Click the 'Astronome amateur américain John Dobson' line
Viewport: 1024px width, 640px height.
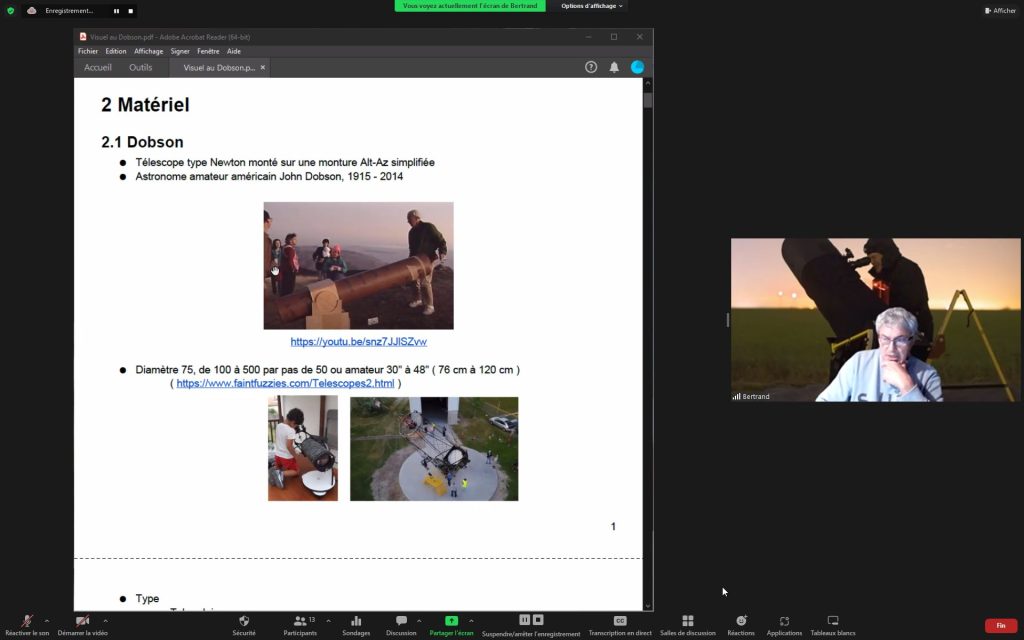269,176
